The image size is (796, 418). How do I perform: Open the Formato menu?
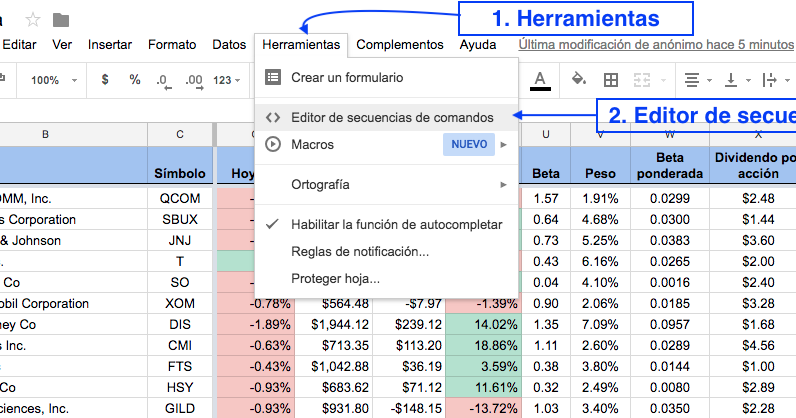(172, 45)
